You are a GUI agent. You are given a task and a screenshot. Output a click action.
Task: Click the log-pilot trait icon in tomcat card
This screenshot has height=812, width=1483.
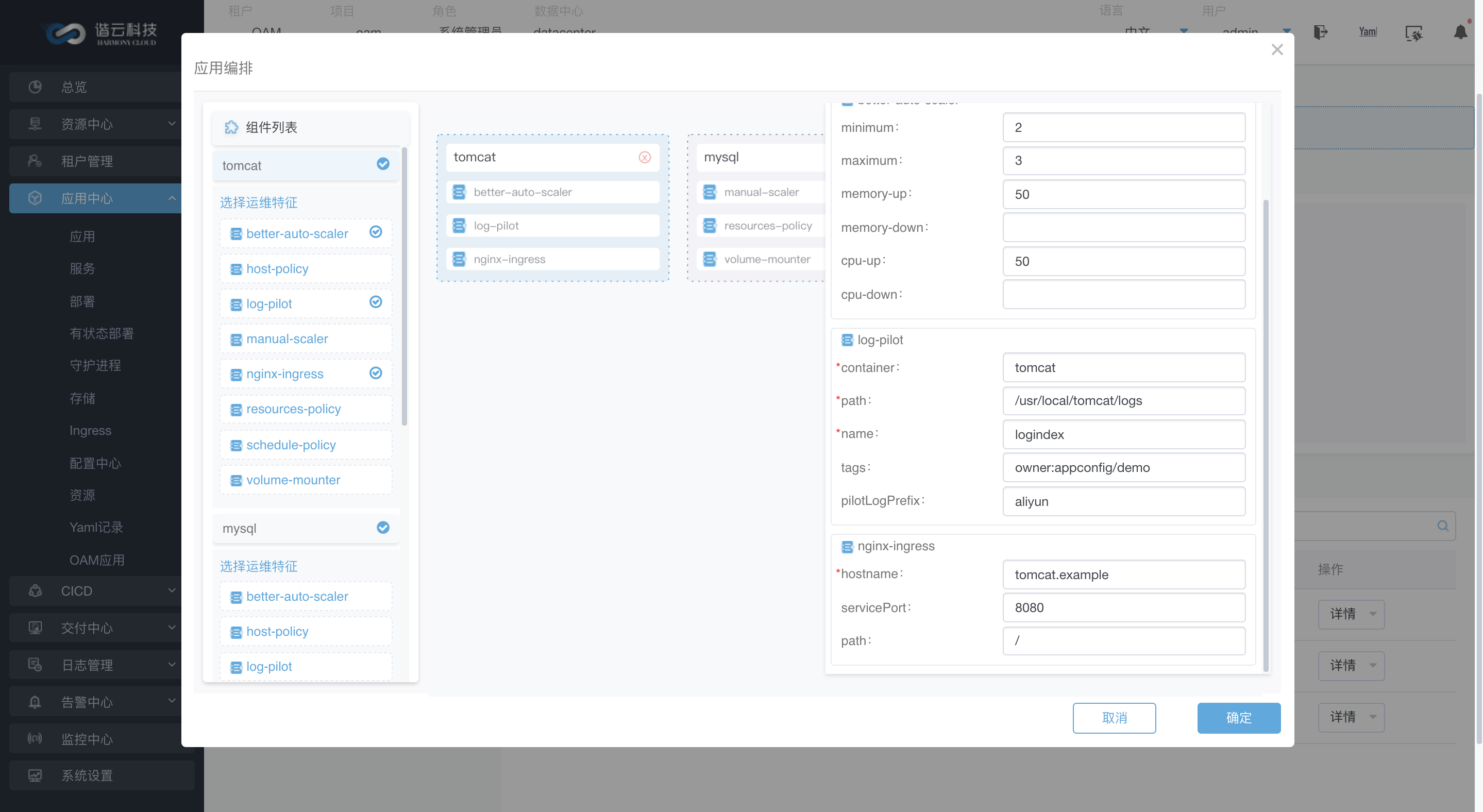(459, 226)
